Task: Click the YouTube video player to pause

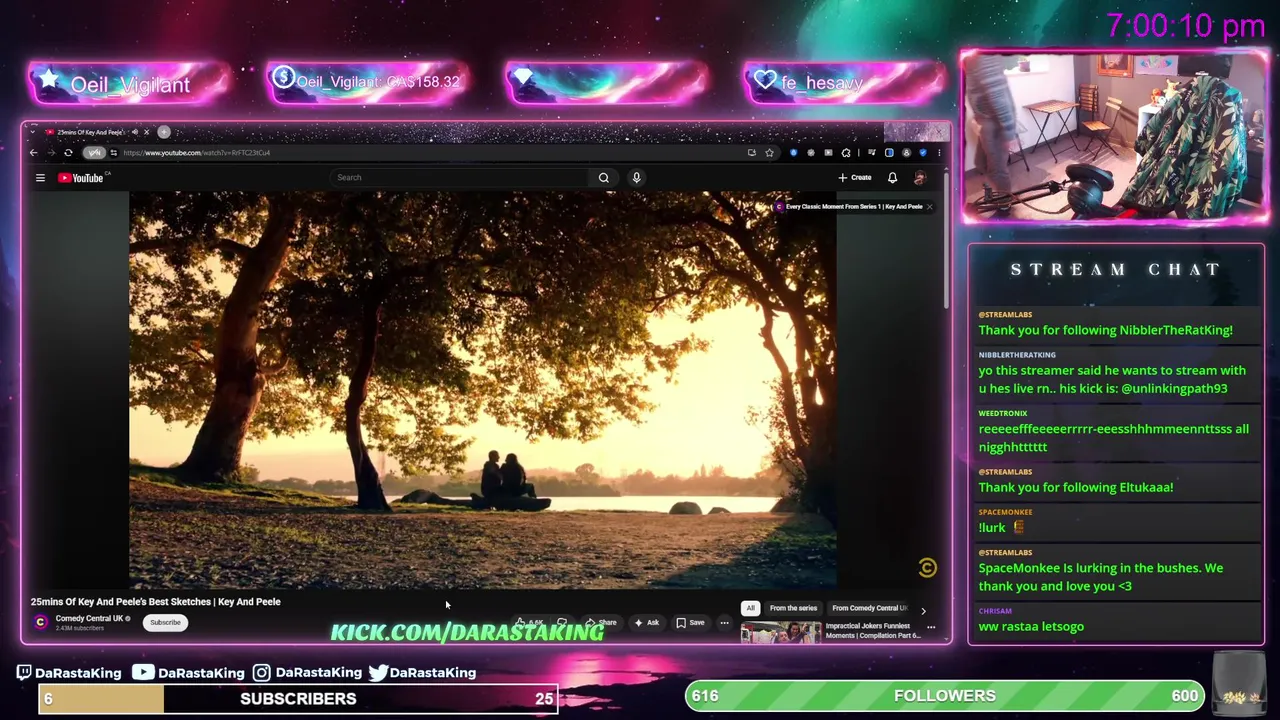Action: click(482, 390)
